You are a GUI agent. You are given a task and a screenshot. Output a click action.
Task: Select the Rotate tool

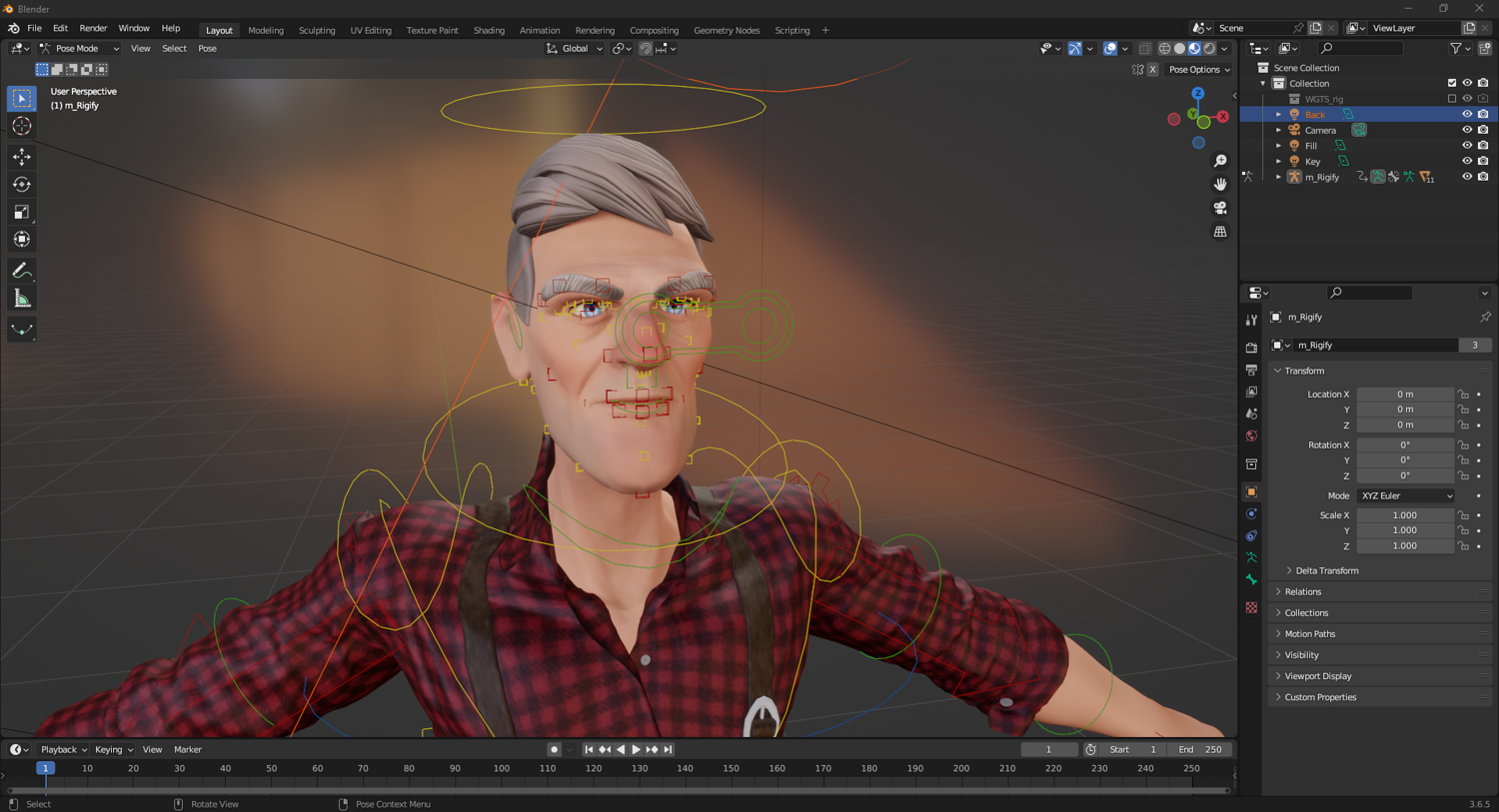(x=22, y=184)
